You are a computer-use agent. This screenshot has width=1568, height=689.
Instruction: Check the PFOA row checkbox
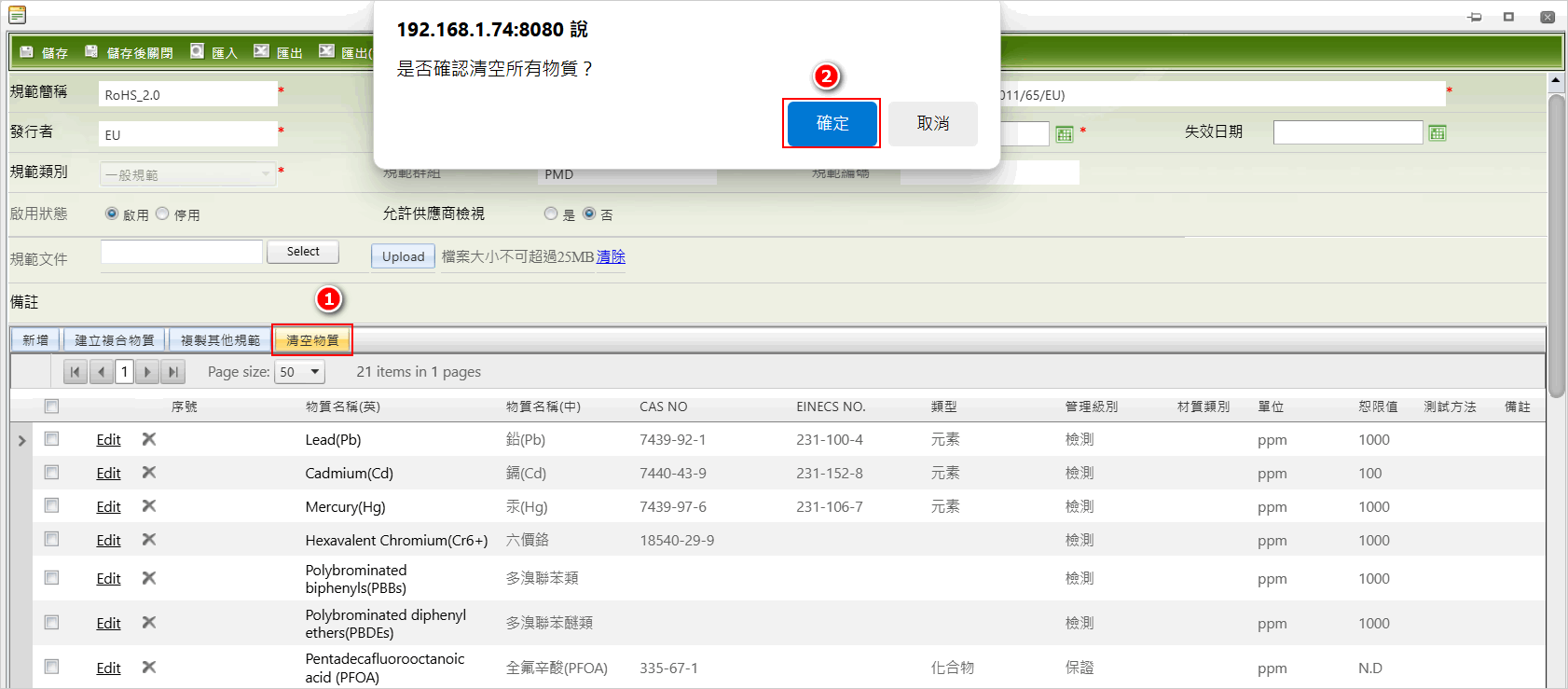(x=51, y=668)
